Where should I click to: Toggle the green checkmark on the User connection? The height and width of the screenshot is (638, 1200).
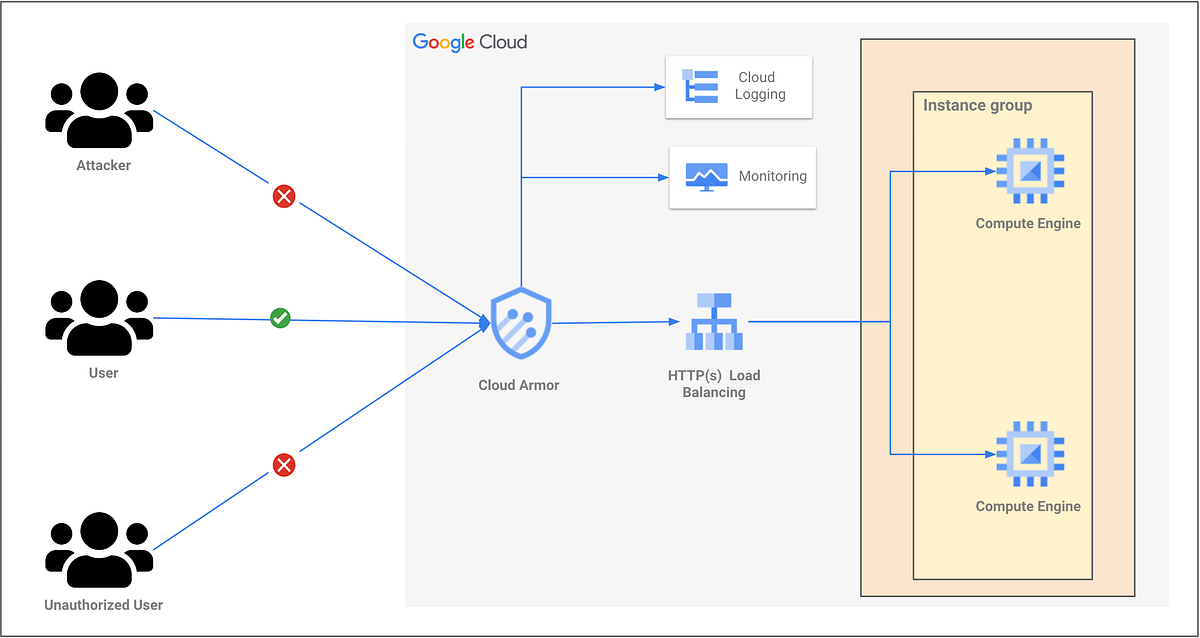[x=281, y=319]
